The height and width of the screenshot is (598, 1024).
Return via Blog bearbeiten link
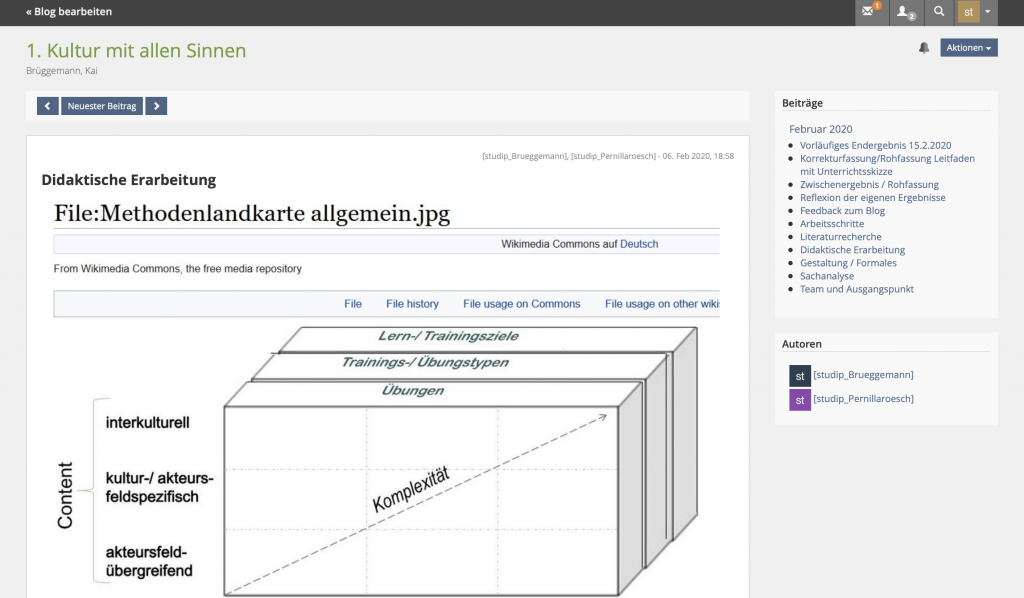(x=69, y=12)
